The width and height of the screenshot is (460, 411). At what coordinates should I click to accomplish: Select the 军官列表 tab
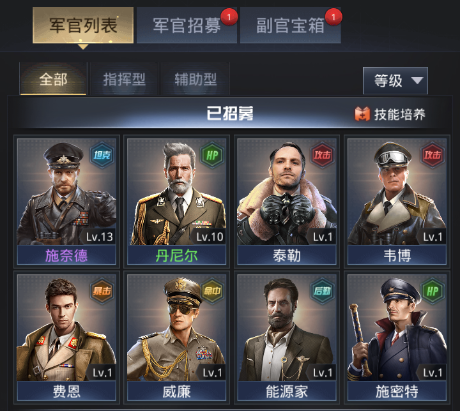click(83, 25)
